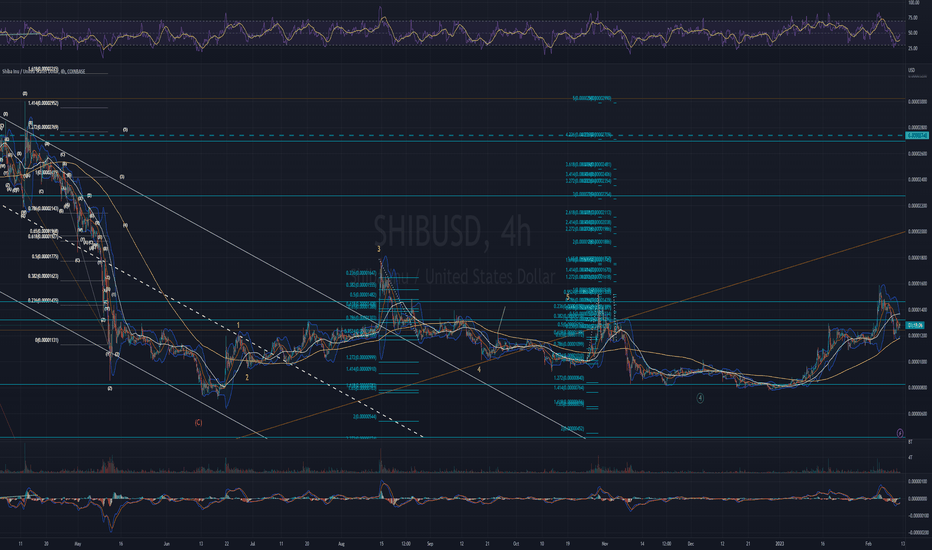Click the Oct date on time axis
The height and width of the screenshot is (550, 932).
pos(516,543)
